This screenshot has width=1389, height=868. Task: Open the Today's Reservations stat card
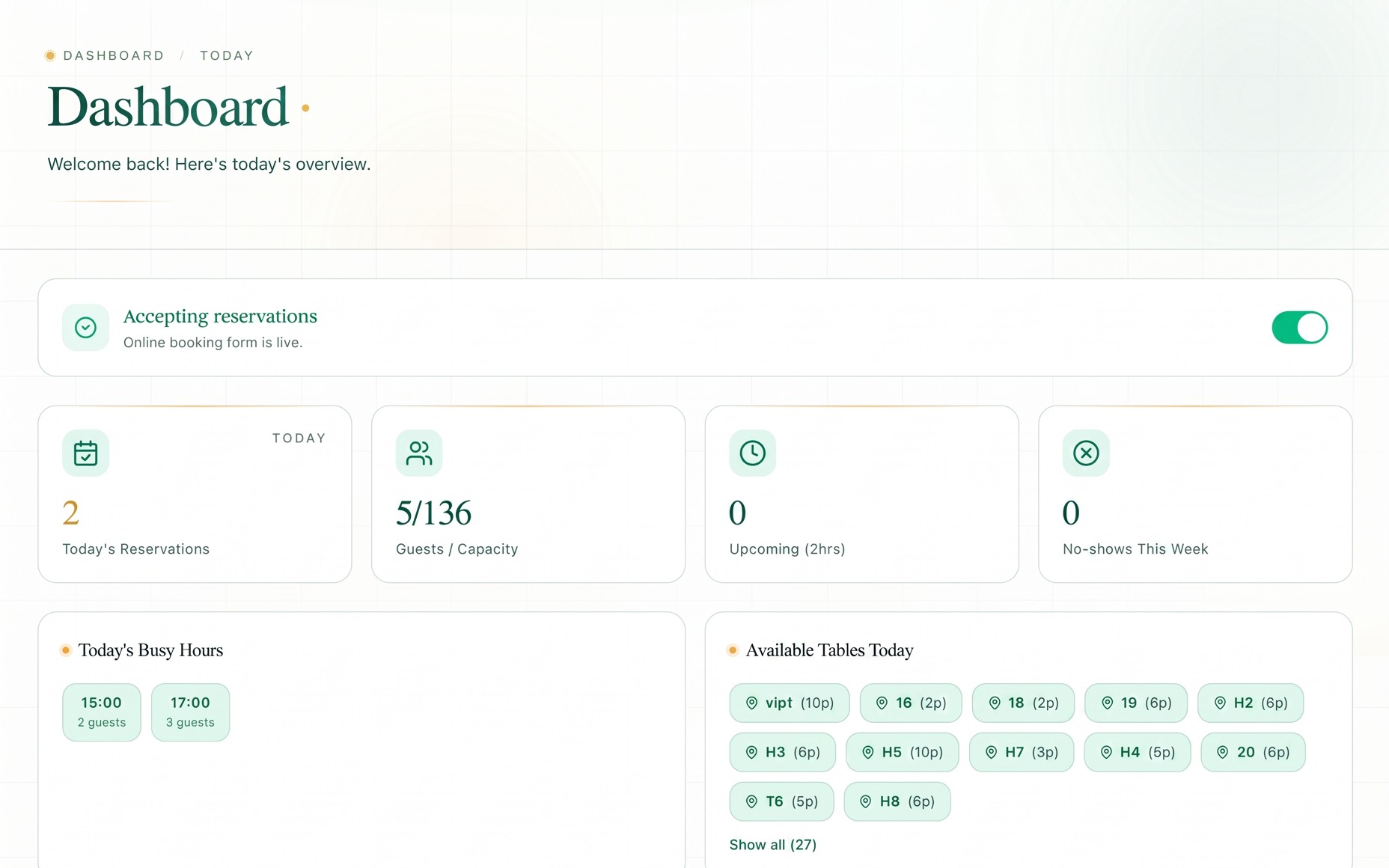(195, 494)
